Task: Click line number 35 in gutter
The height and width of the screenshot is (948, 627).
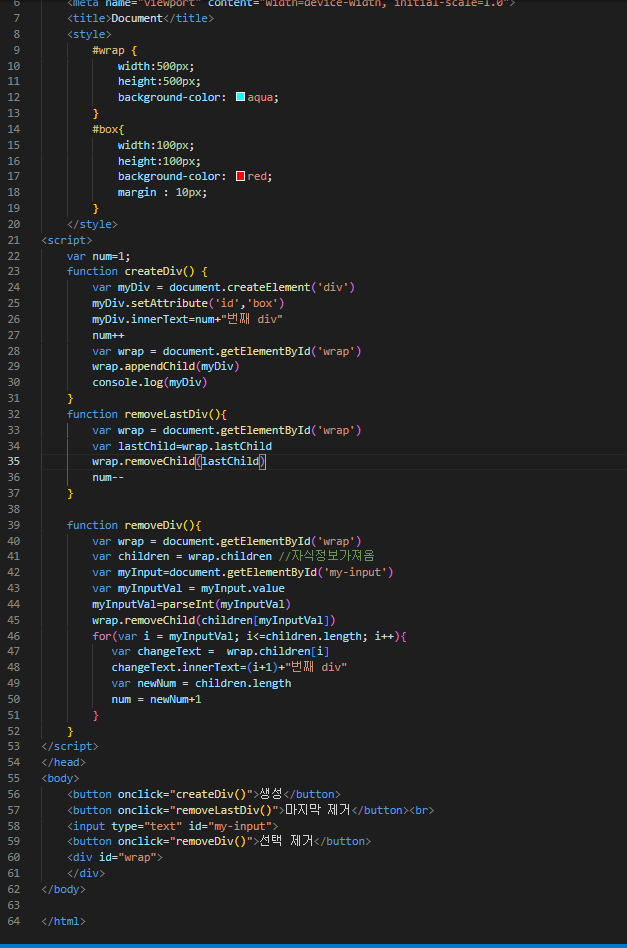Action: (x=13, y=461)
